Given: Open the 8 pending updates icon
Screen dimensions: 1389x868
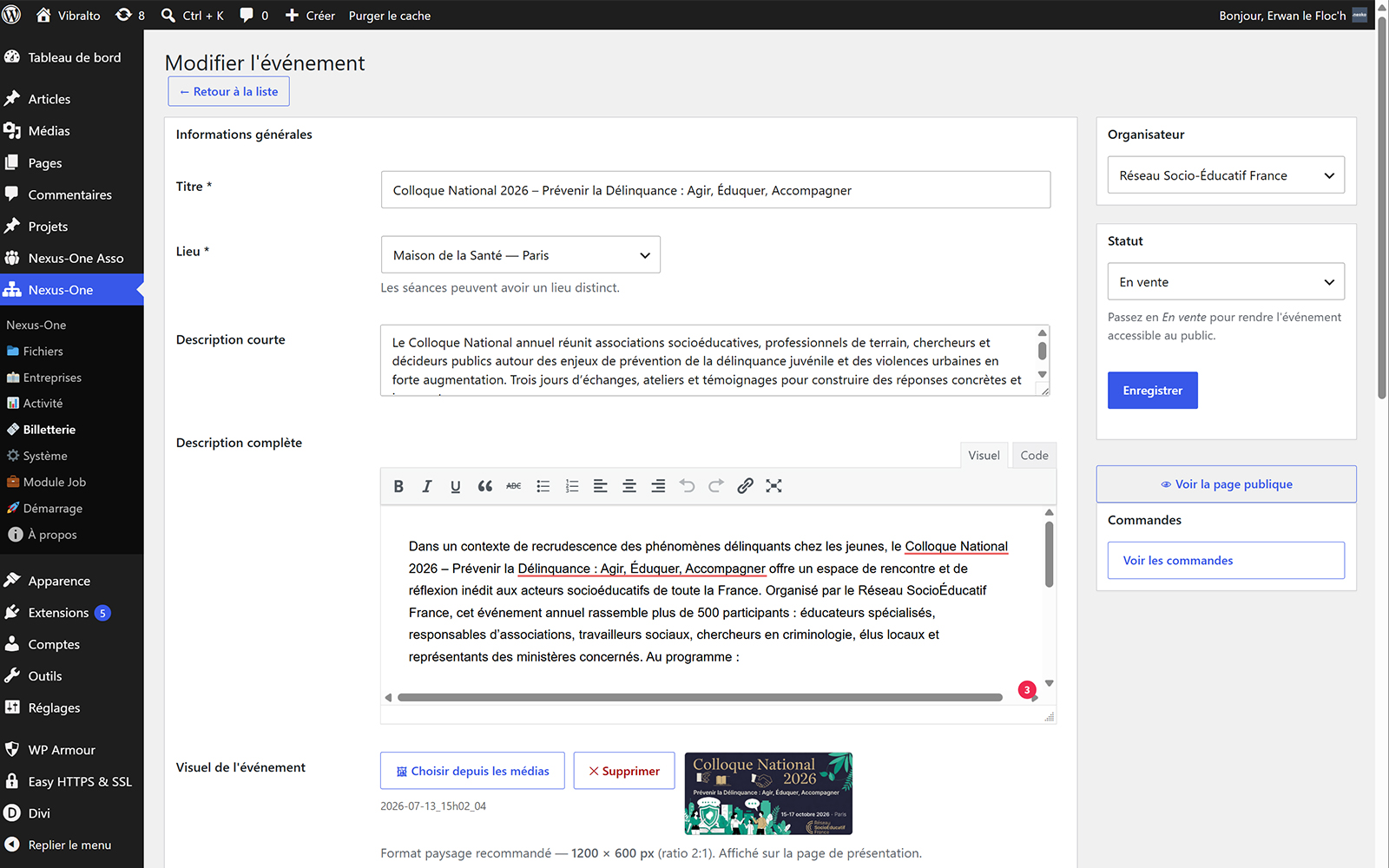Looking at the screenshot, I should click(130, 15).
